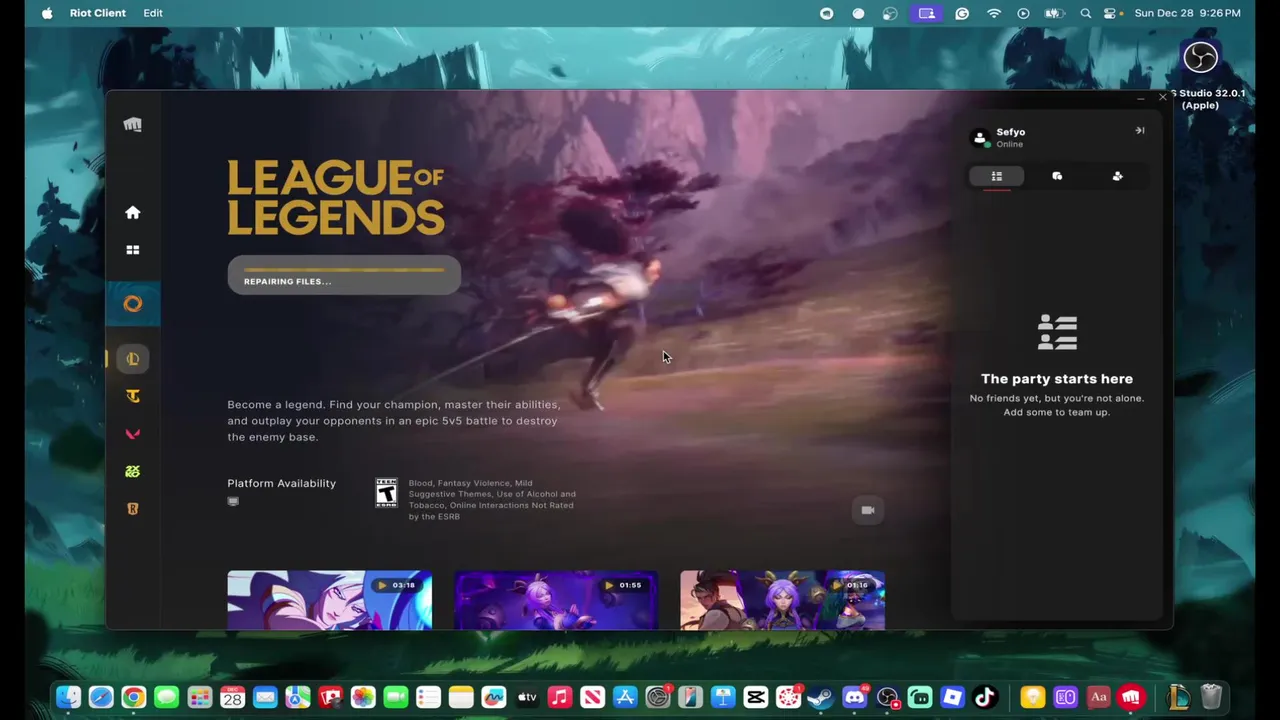Image resolution: width=1280 pixels, height=720 pixels.
Task: Open Spotlight search in the menu bar
Action: click(x=1086, y=13)
